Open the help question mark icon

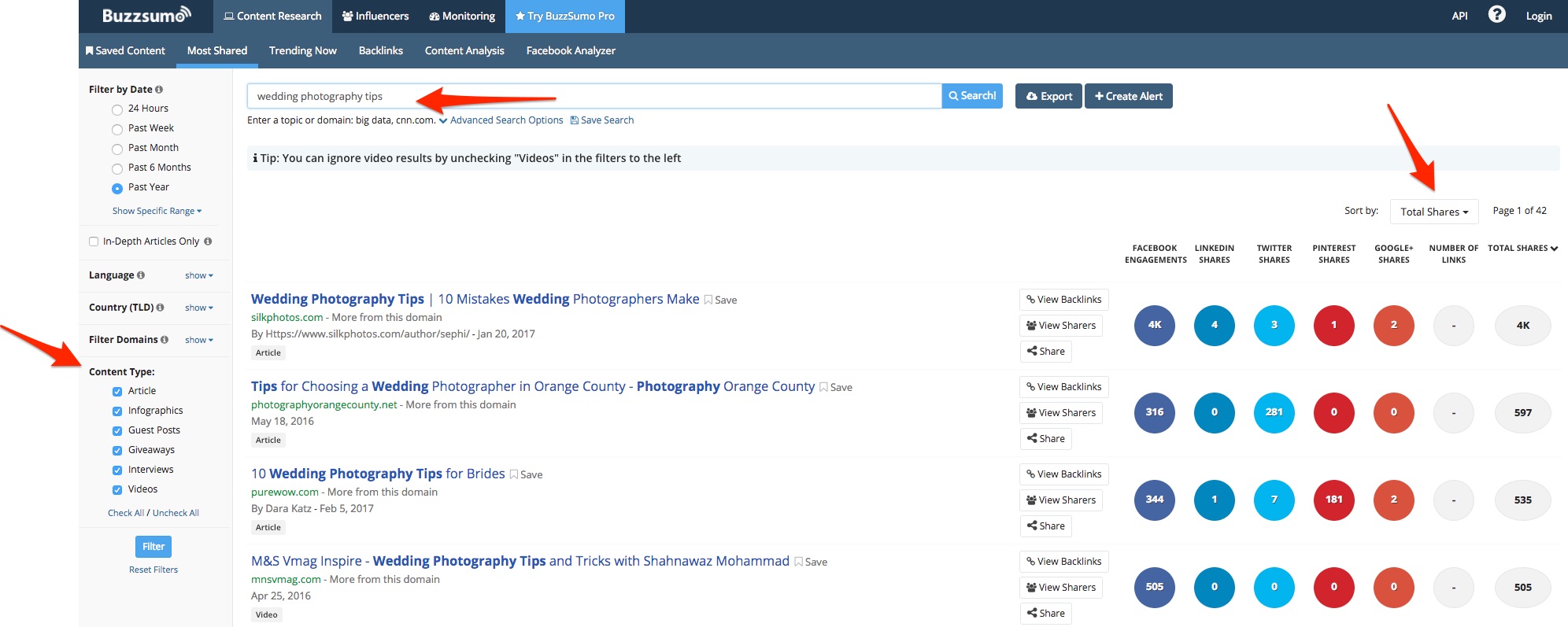point(1496,15)
